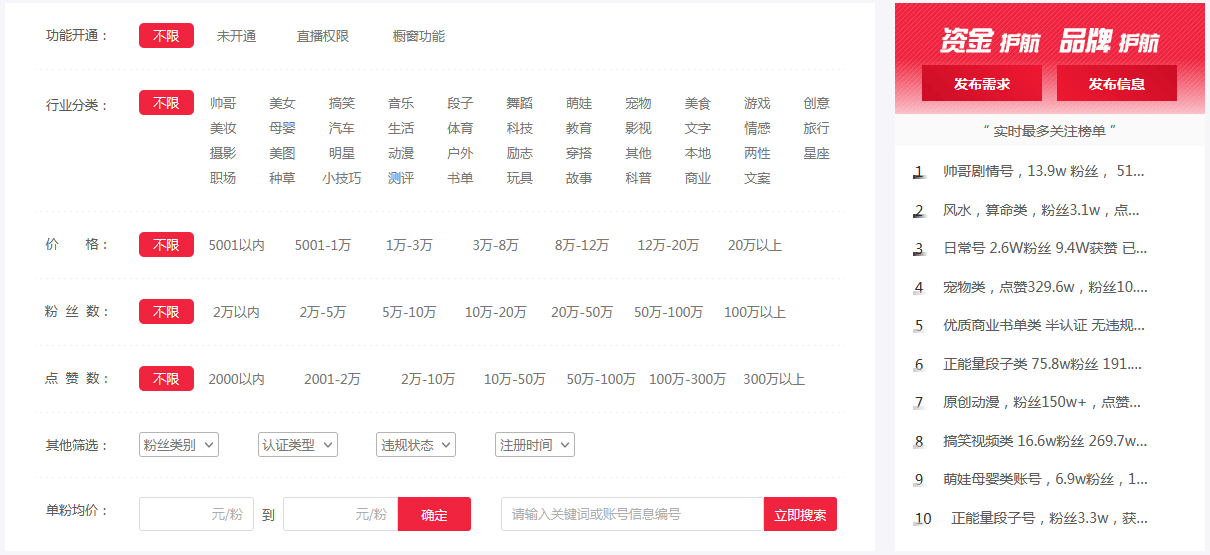Filter followers to 50万-100万
The height and width of the screenshot is (555, 1210).
(x=668, y=312)
